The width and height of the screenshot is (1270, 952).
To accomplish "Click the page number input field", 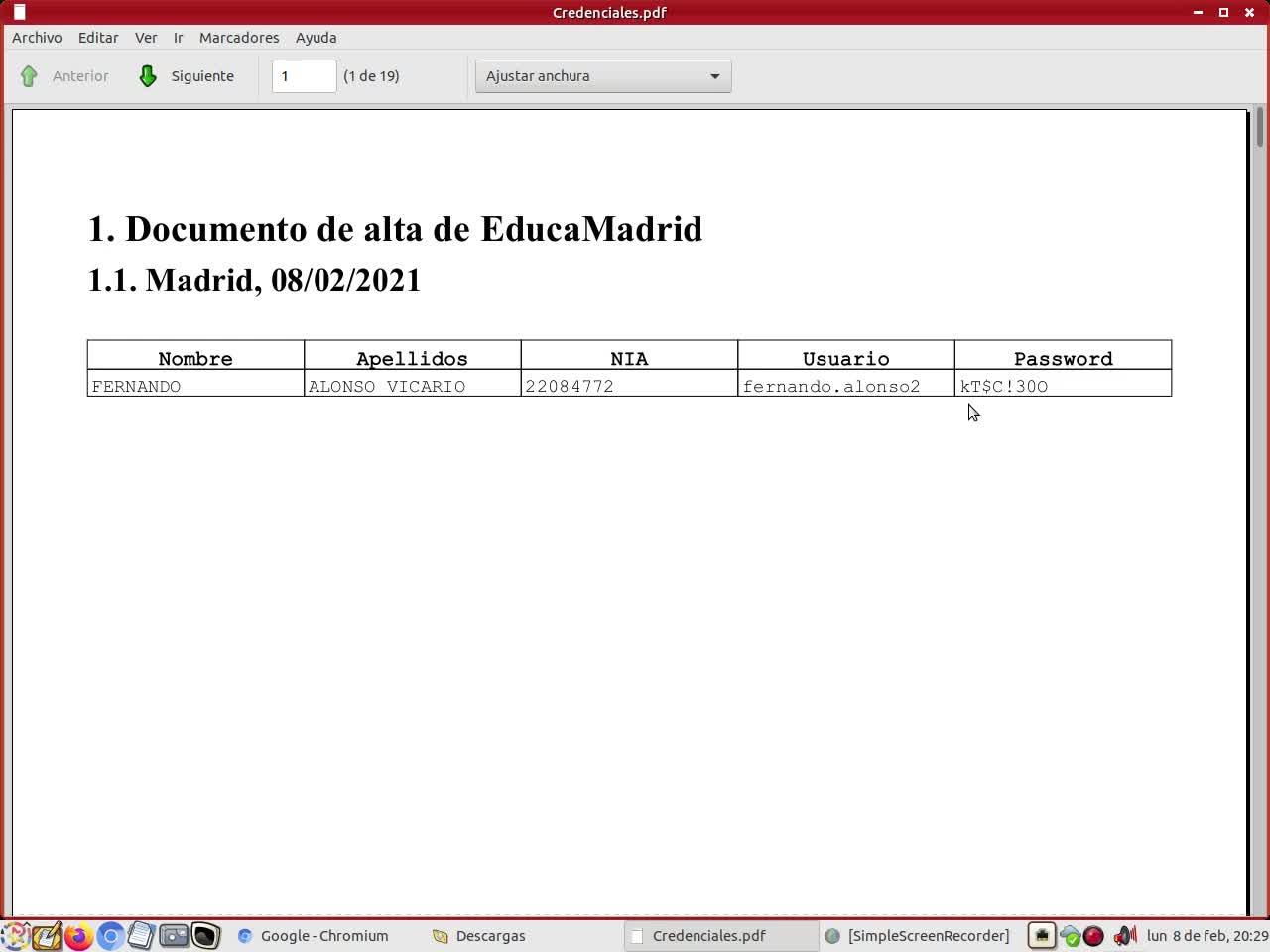I will click(x=304, y=76).
